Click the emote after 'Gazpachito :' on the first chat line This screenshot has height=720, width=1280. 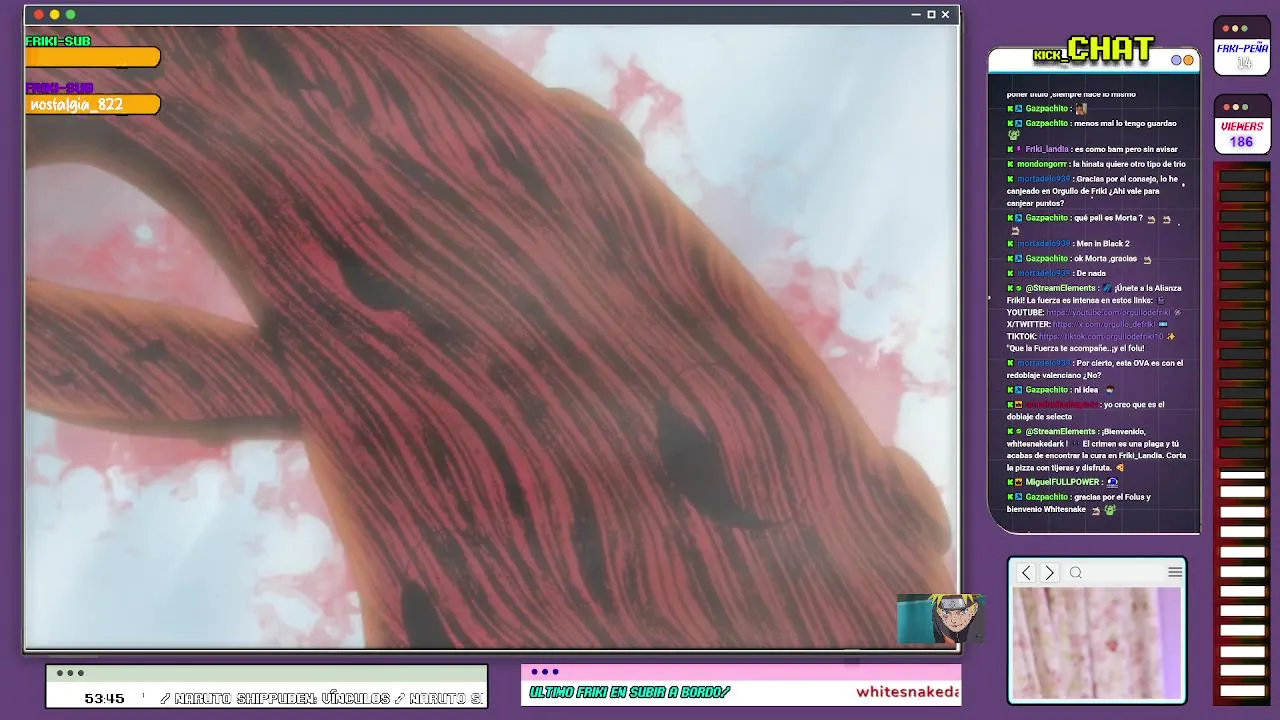1081,108
